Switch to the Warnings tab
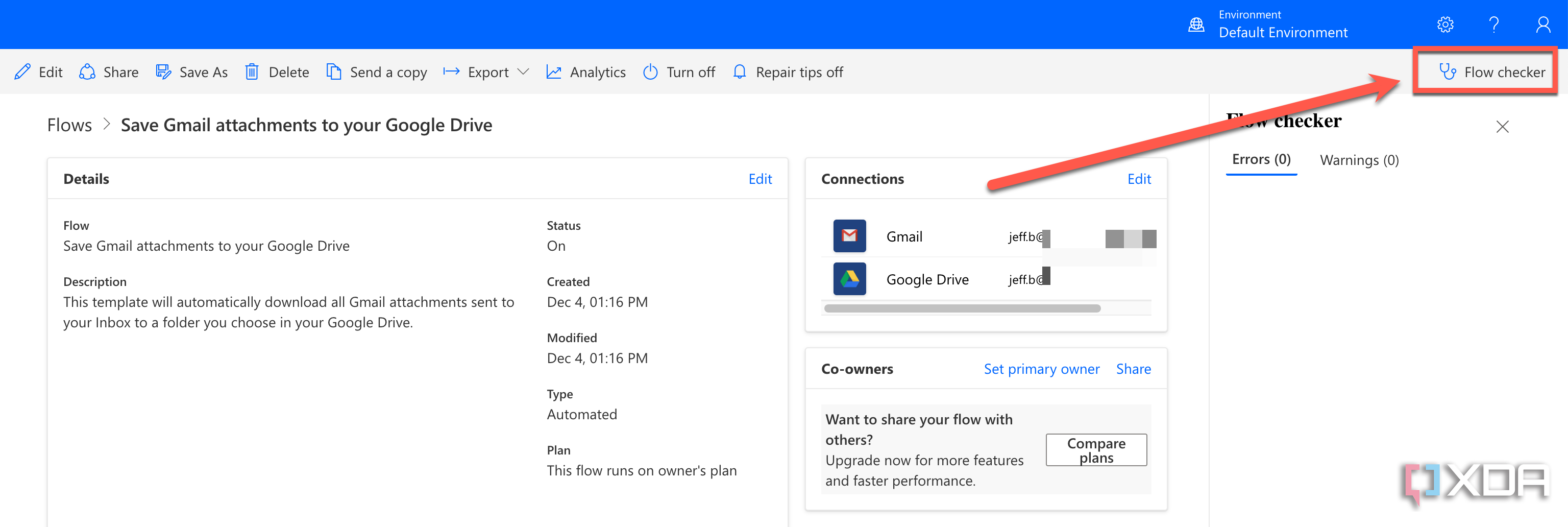The image size is (1568, 527). 1359,160
